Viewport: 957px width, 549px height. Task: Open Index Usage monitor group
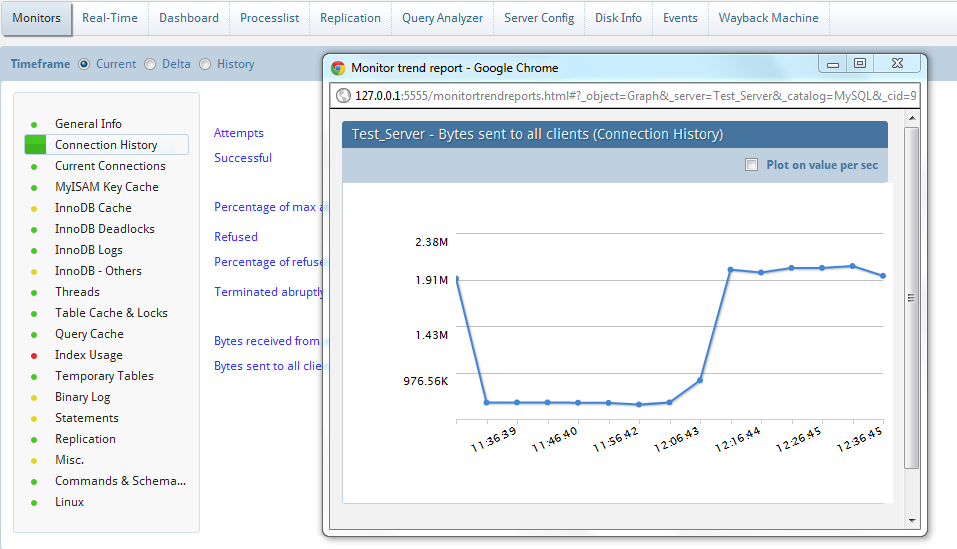88,355
